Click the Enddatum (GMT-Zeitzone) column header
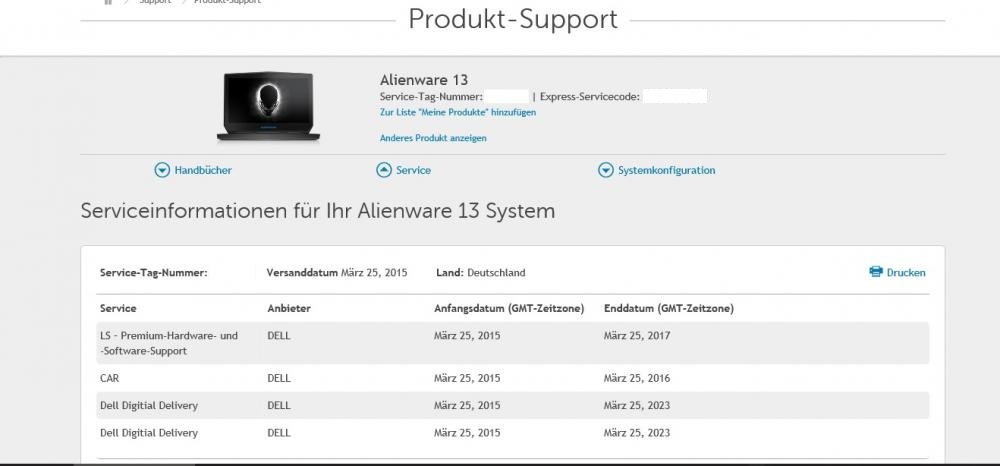This screenshot has height=466, width=1000. click(669, 309)
